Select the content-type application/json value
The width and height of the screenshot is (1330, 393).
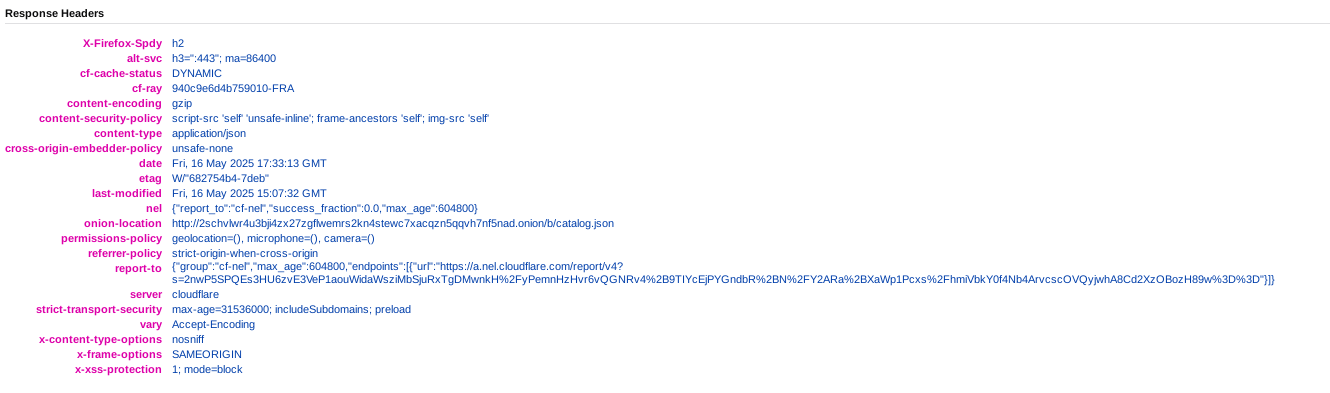209,133
